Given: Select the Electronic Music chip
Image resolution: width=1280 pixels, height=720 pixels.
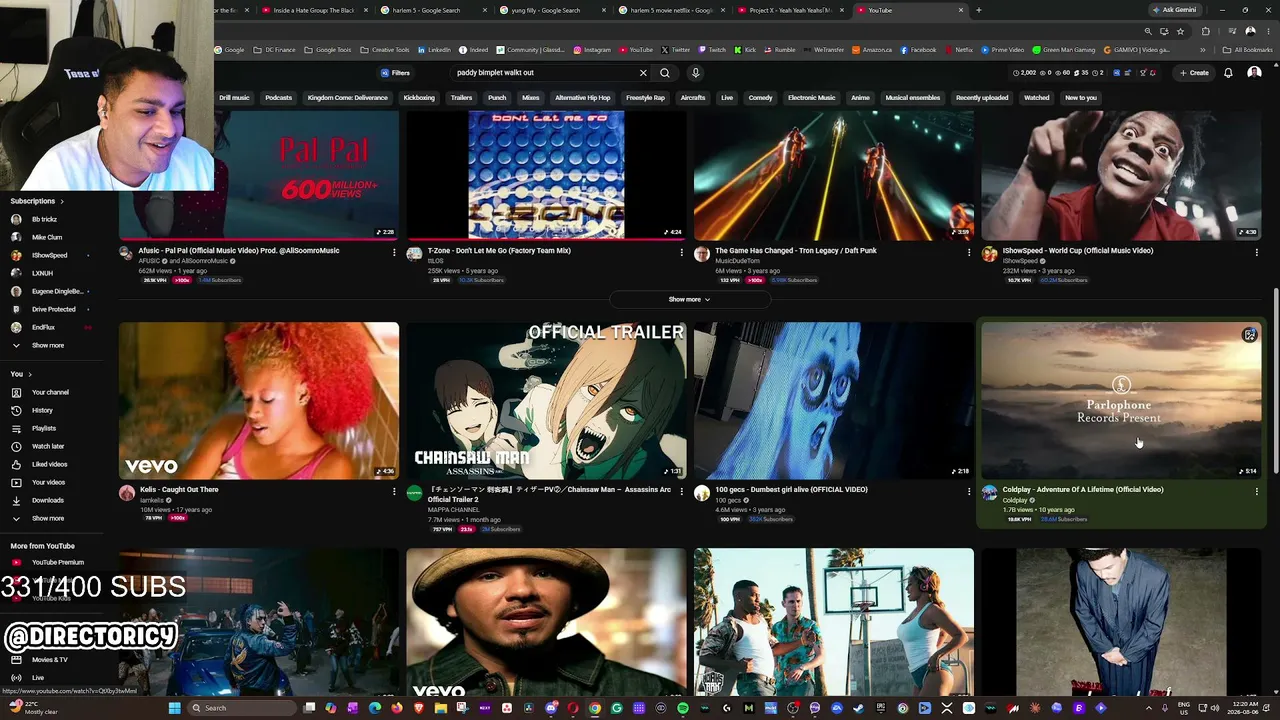Looking at the screenshot, I should [x=811, y=98].
